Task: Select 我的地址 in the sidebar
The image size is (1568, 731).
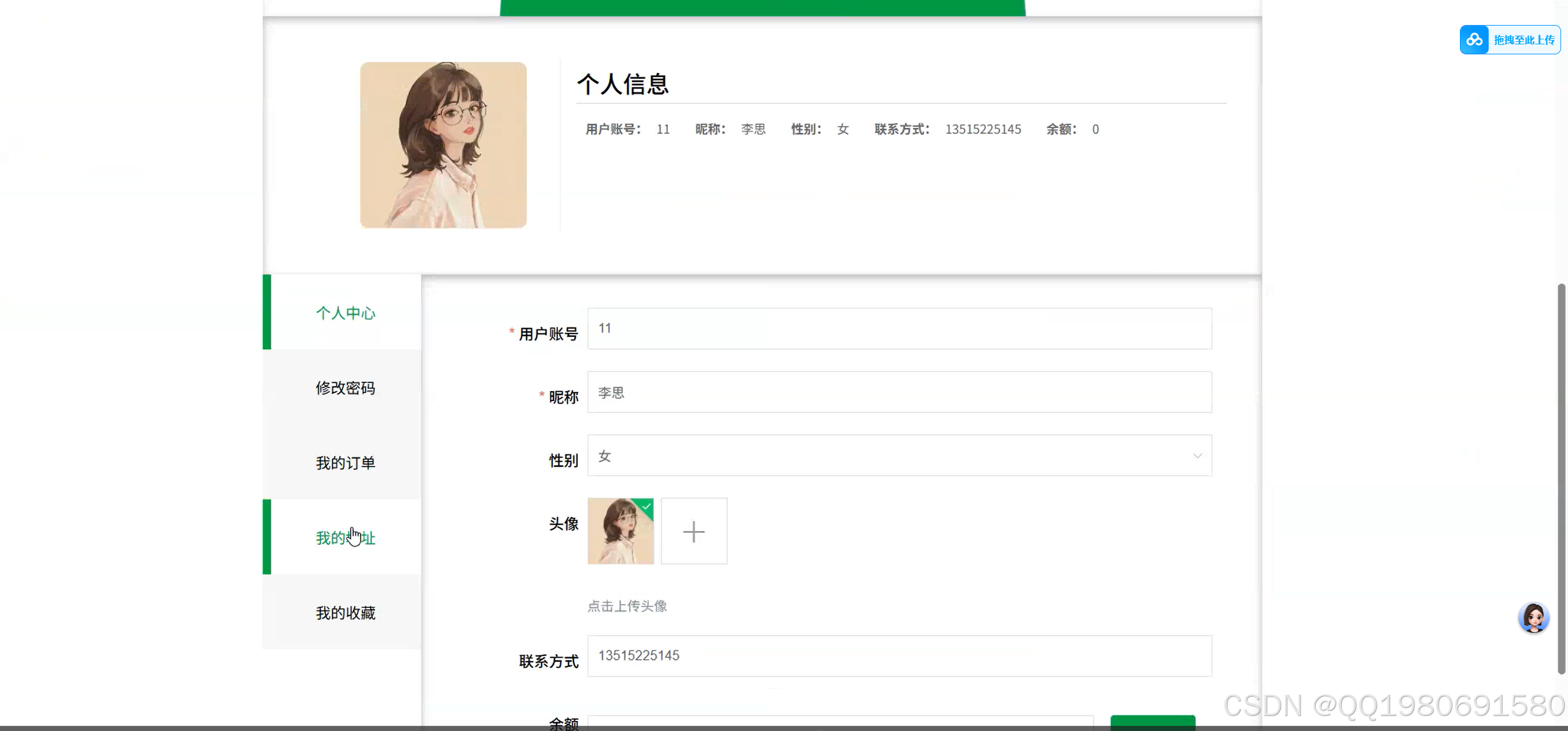Action: [x=344, y=538]
